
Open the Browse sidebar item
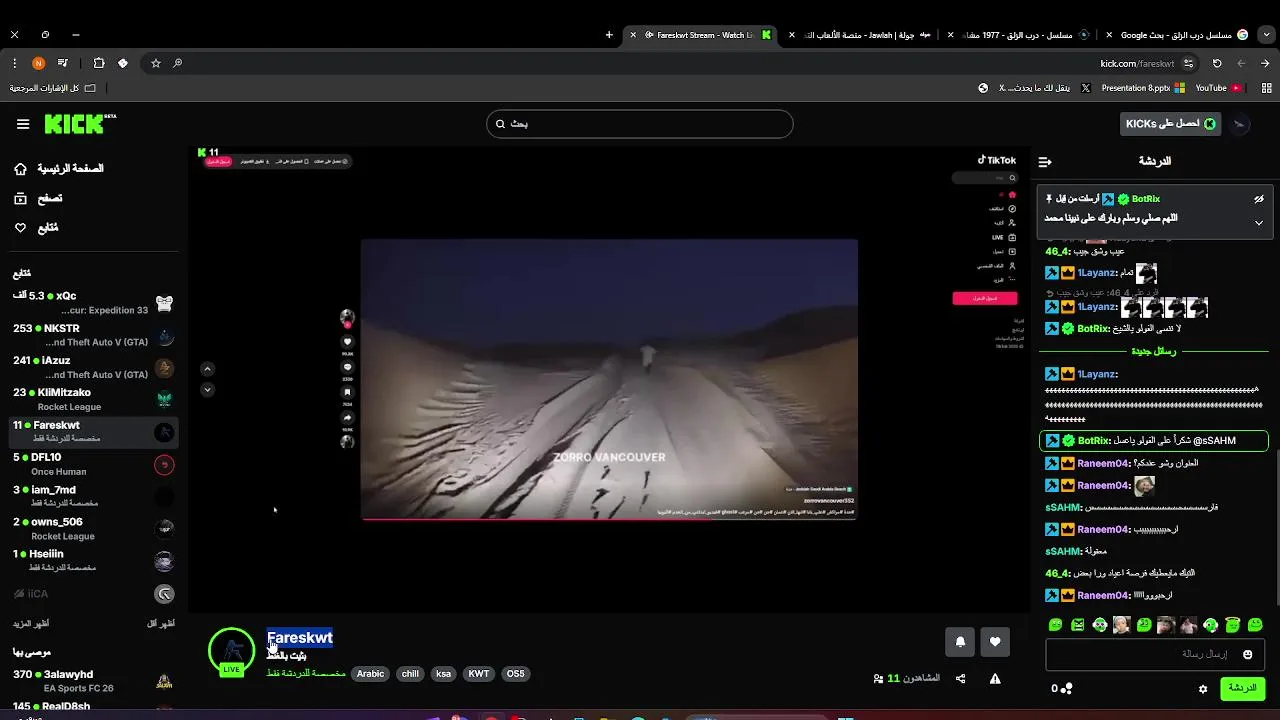(x=38, y=198)
